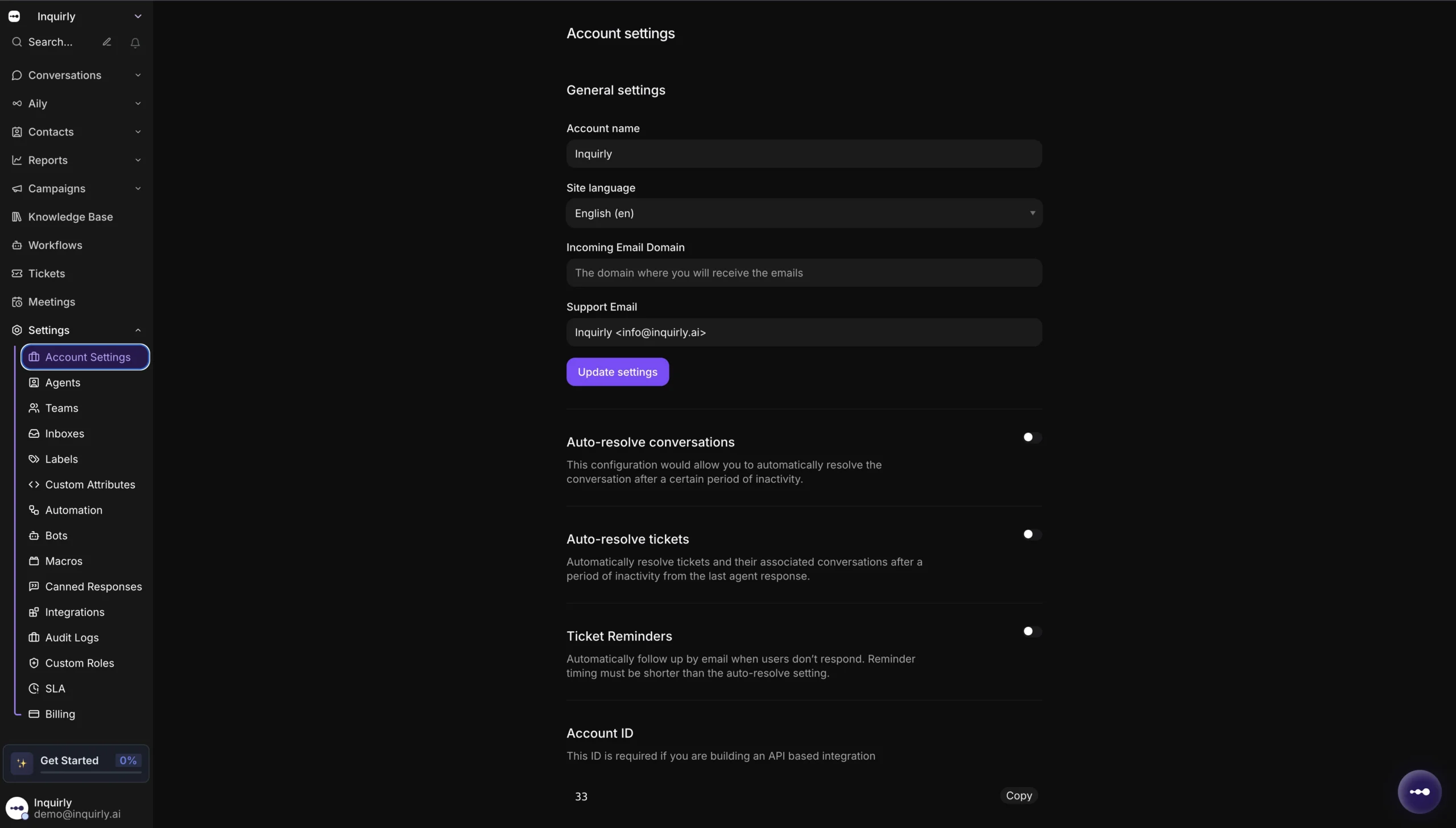
Task: Open the notifications bell icon
Action: (x=135, y=43)
